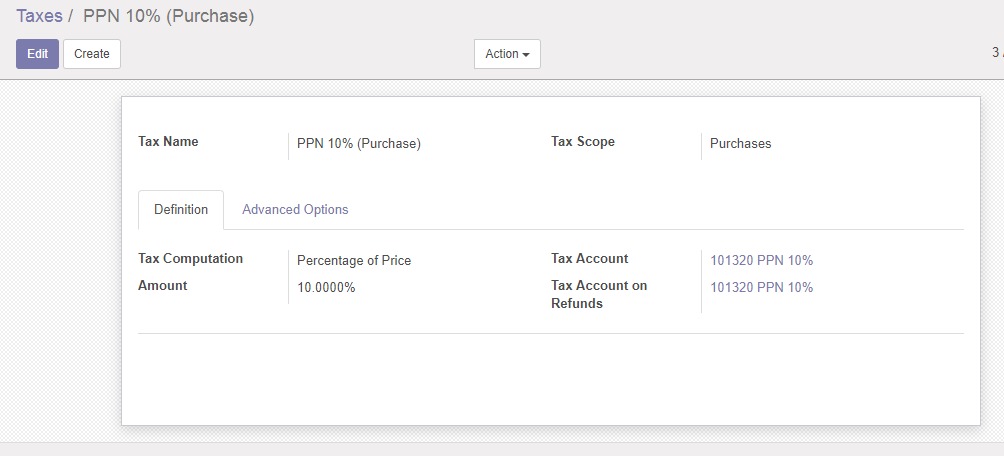Screen dimensions: 1004x456
Task: Click the Tax Name label
Action: (x=168, y=142)
